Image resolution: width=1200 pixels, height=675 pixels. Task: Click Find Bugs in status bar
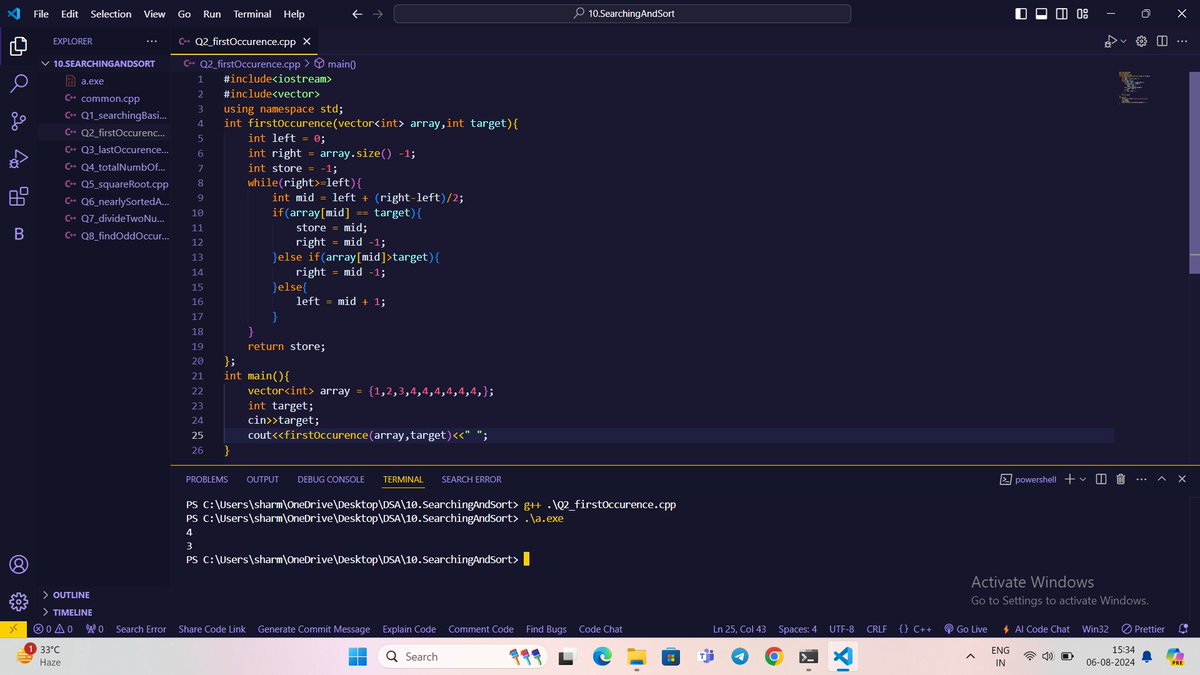point(546,629)
